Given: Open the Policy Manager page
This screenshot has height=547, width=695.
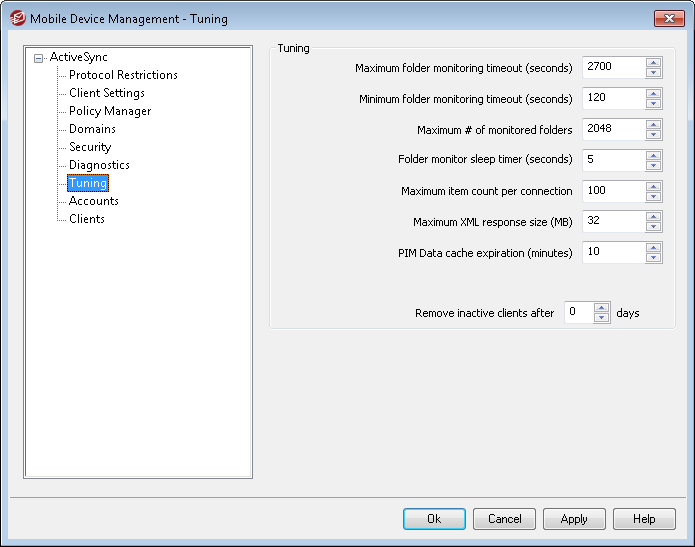Looking at the screenshot, I should (x=110, y=111).
